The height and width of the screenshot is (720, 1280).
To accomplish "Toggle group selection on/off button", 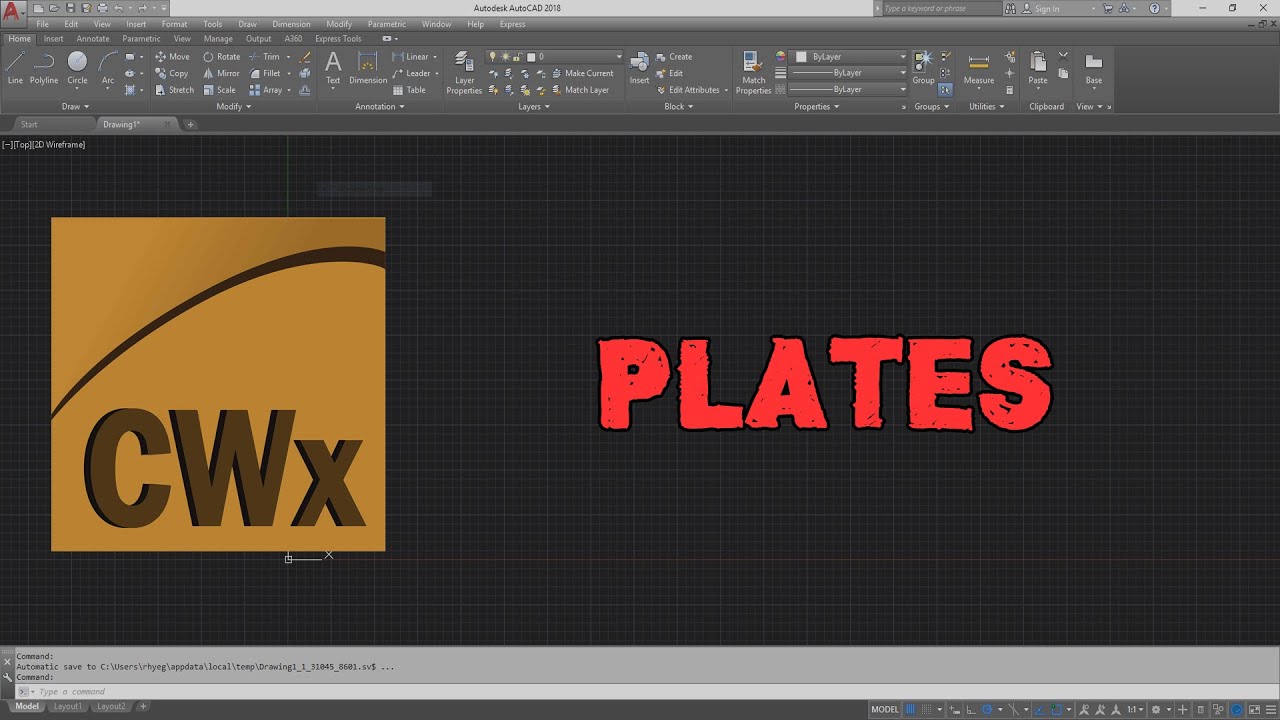I will pos(945,90).
